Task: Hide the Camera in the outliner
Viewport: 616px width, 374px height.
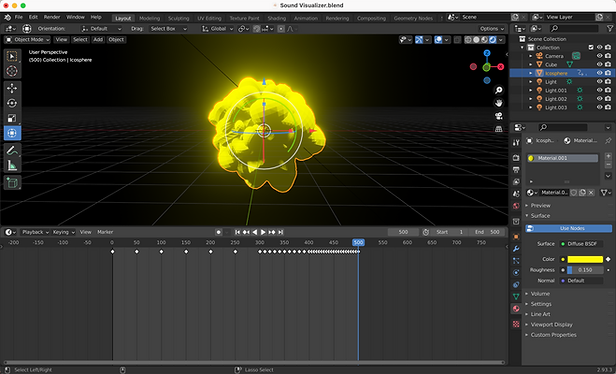Action: (600, 56)
